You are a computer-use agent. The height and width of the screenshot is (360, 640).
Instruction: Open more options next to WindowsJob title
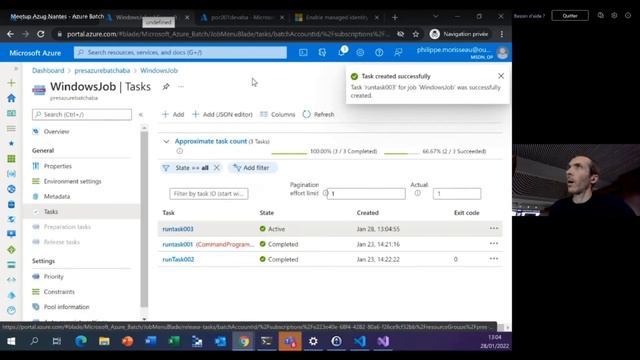pos(181,87)
